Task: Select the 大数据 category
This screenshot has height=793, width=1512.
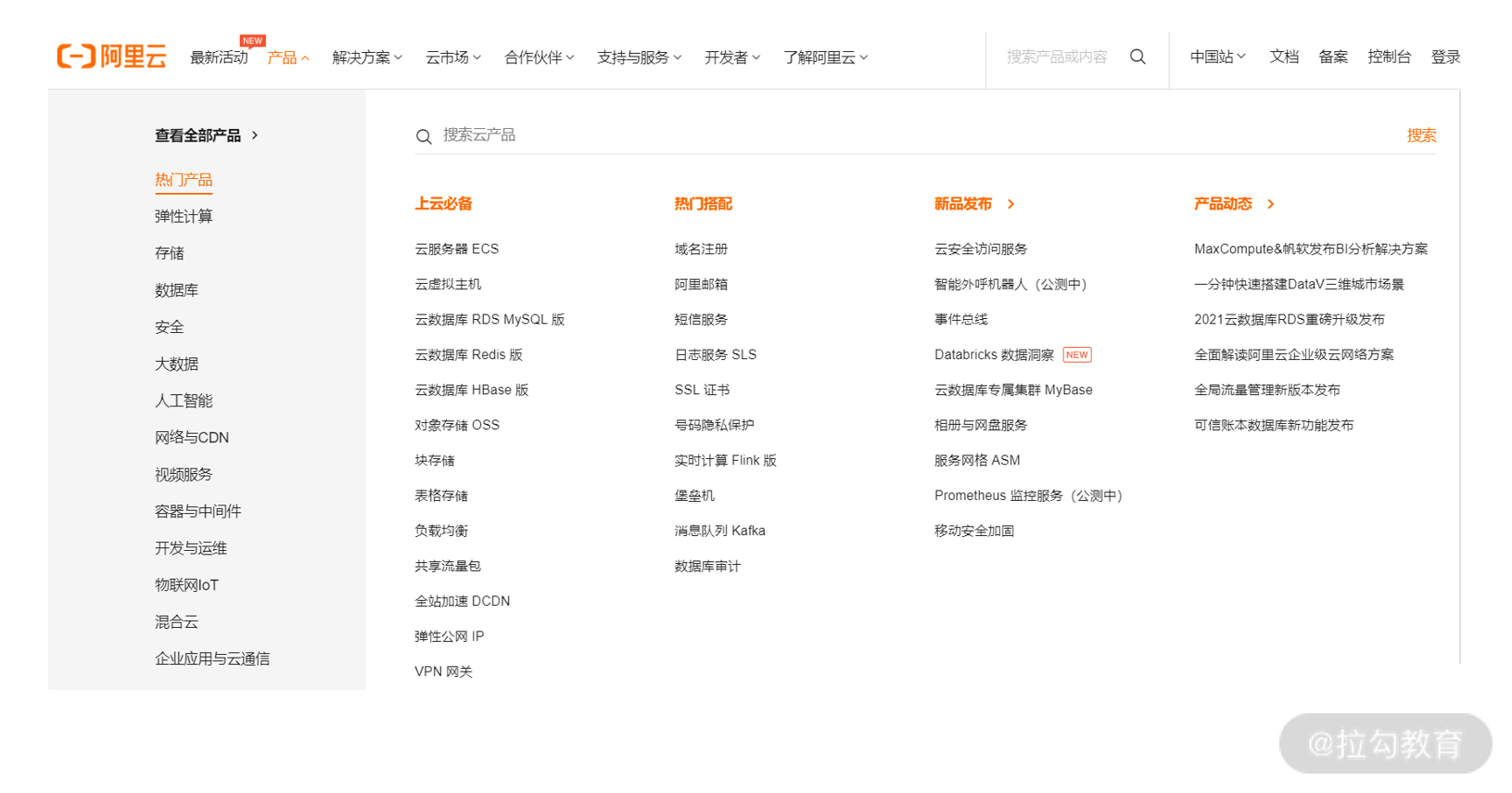Action: point(176,364)
